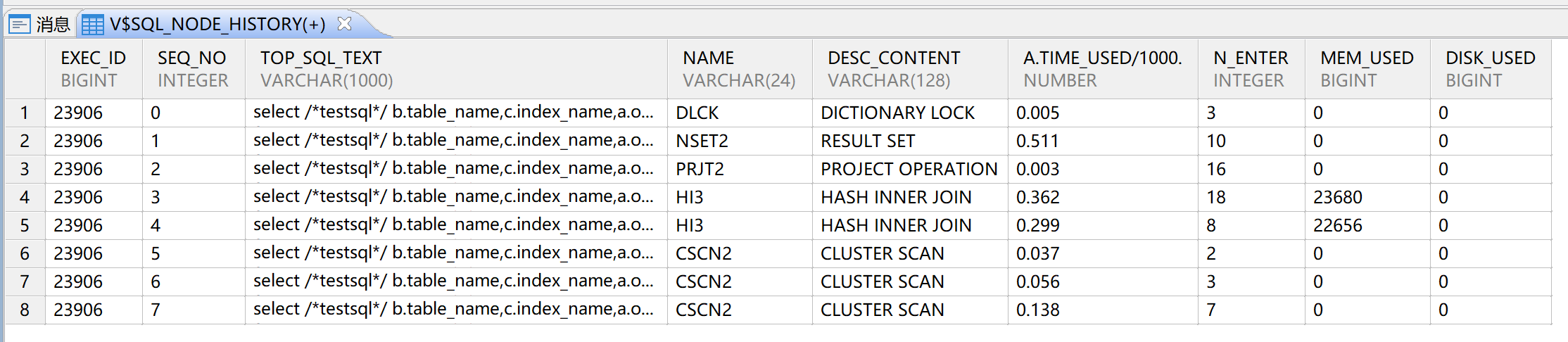Click the 消息 tab message icon

pyautogui.click(x=20, y=25)
